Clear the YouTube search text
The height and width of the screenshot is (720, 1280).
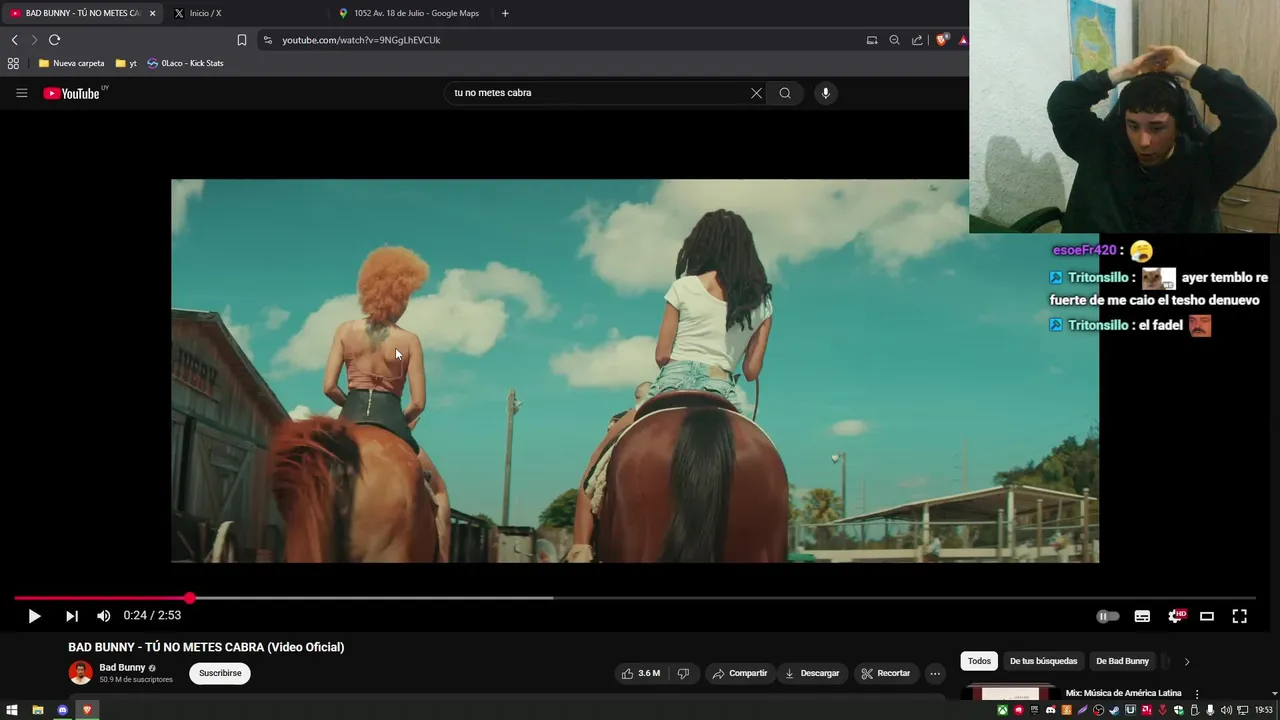[x=756, y=93]
